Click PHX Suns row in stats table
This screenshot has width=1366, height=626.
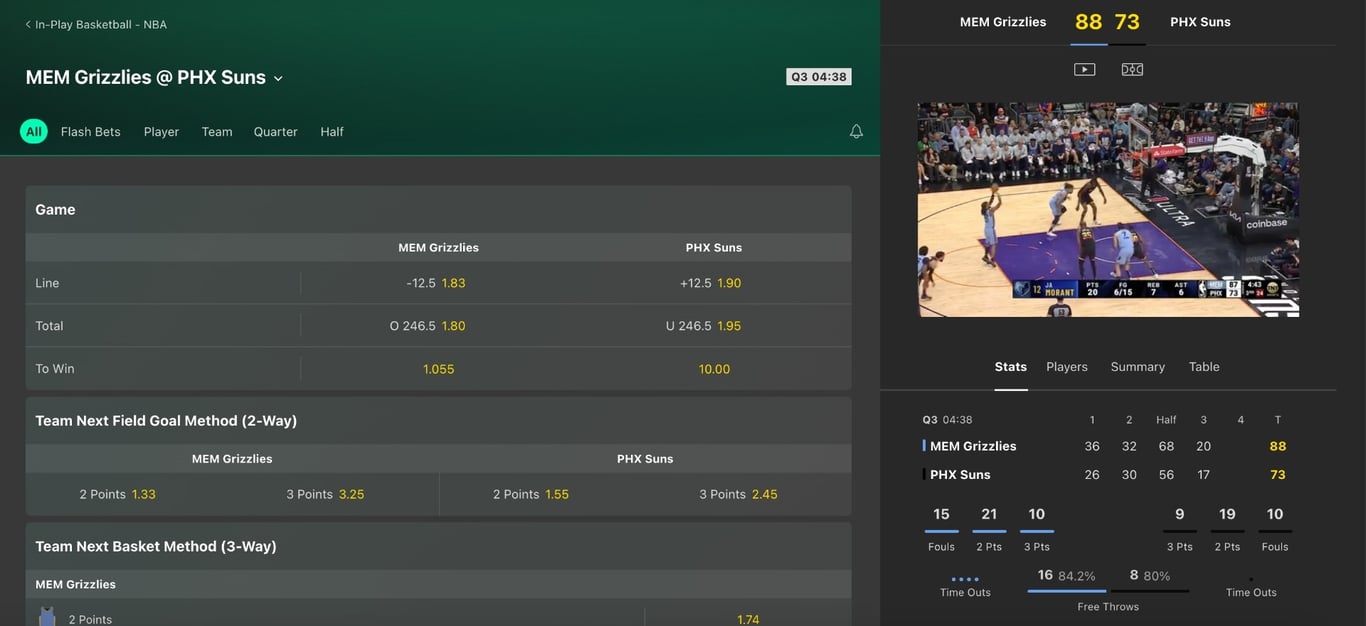tap(1105, 475)
